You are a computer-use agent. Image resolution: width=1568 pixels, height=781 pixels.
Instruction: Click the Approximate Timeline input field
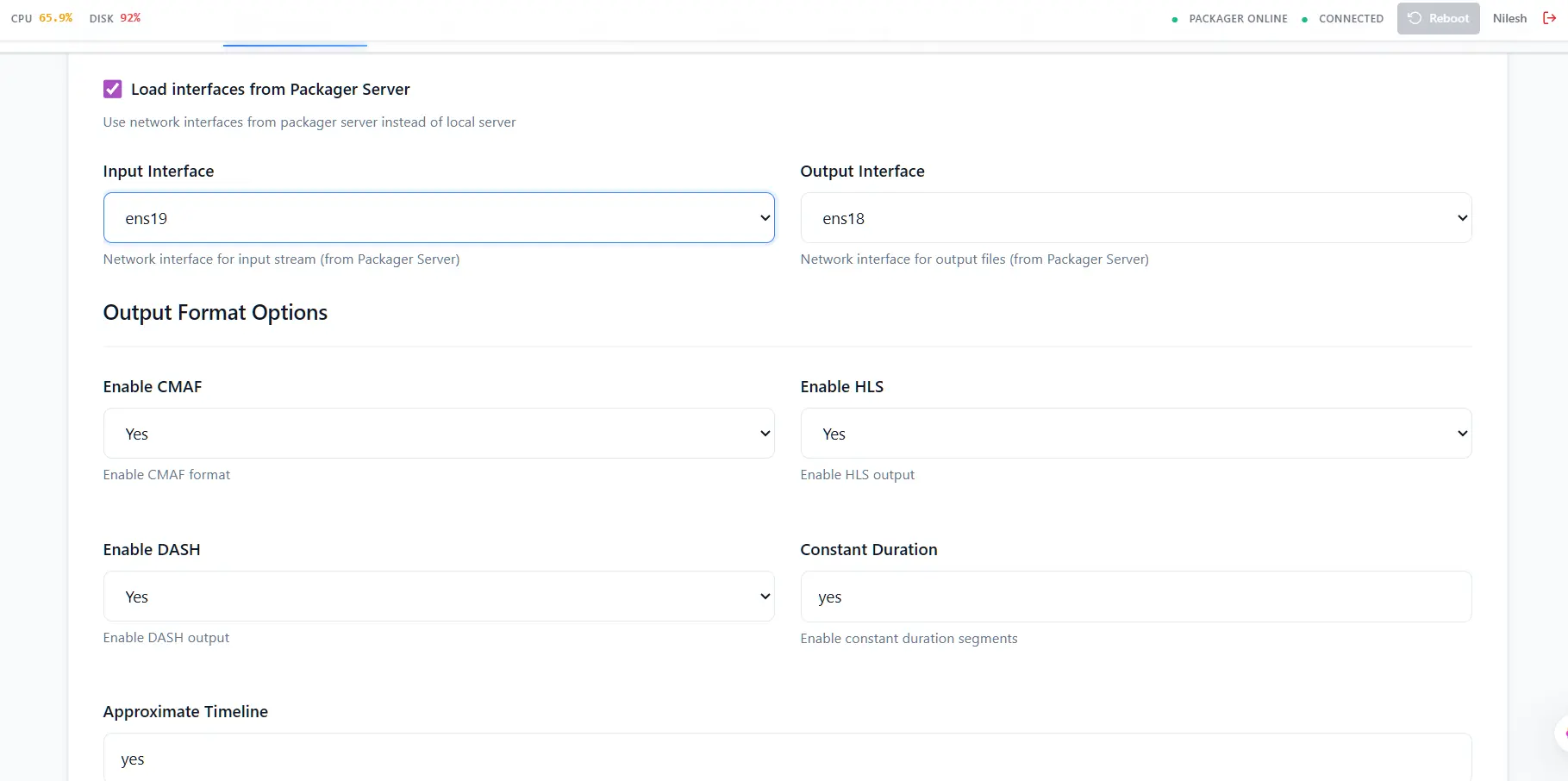click(787, 758)
